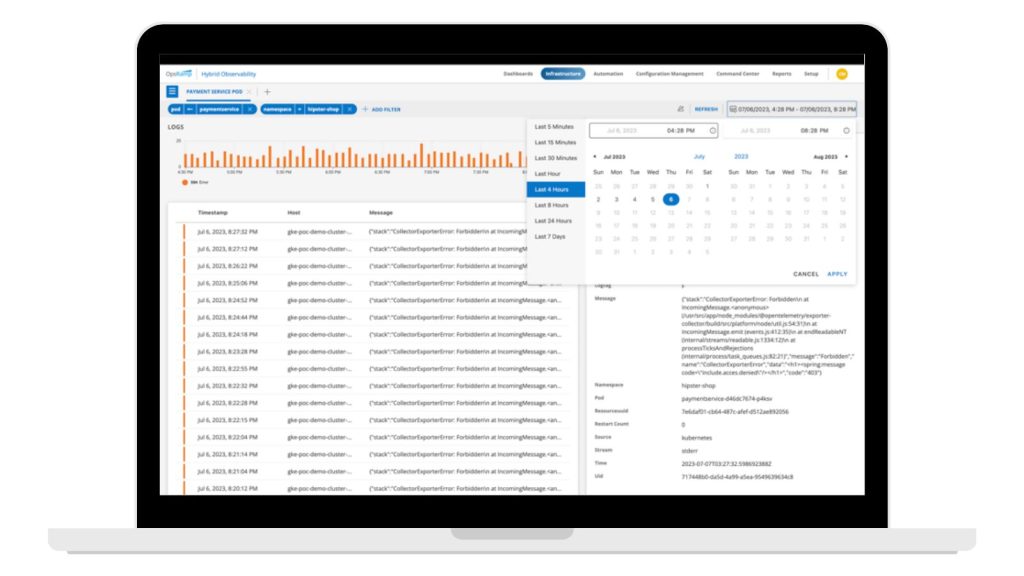This screenshot has height=576, width=1024.
Task: Go to next month after Aug 2023
Action: tap(846, 157)
